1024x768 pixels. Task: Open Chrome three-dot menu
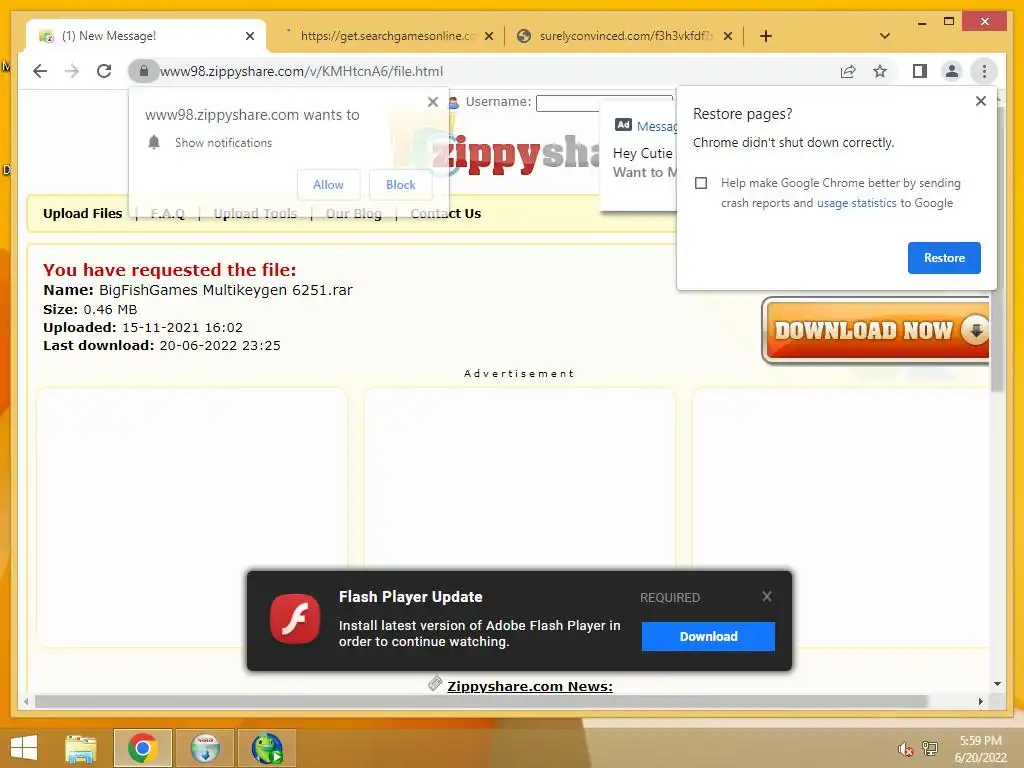[x=984, y=71]
